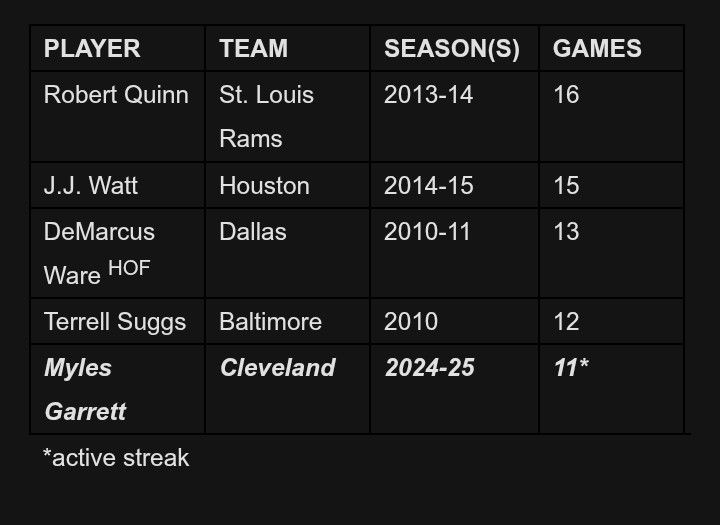This screenshot has height=525, width=720.
Task: Click the Houston team cell
Action: [x=287, y=186]
